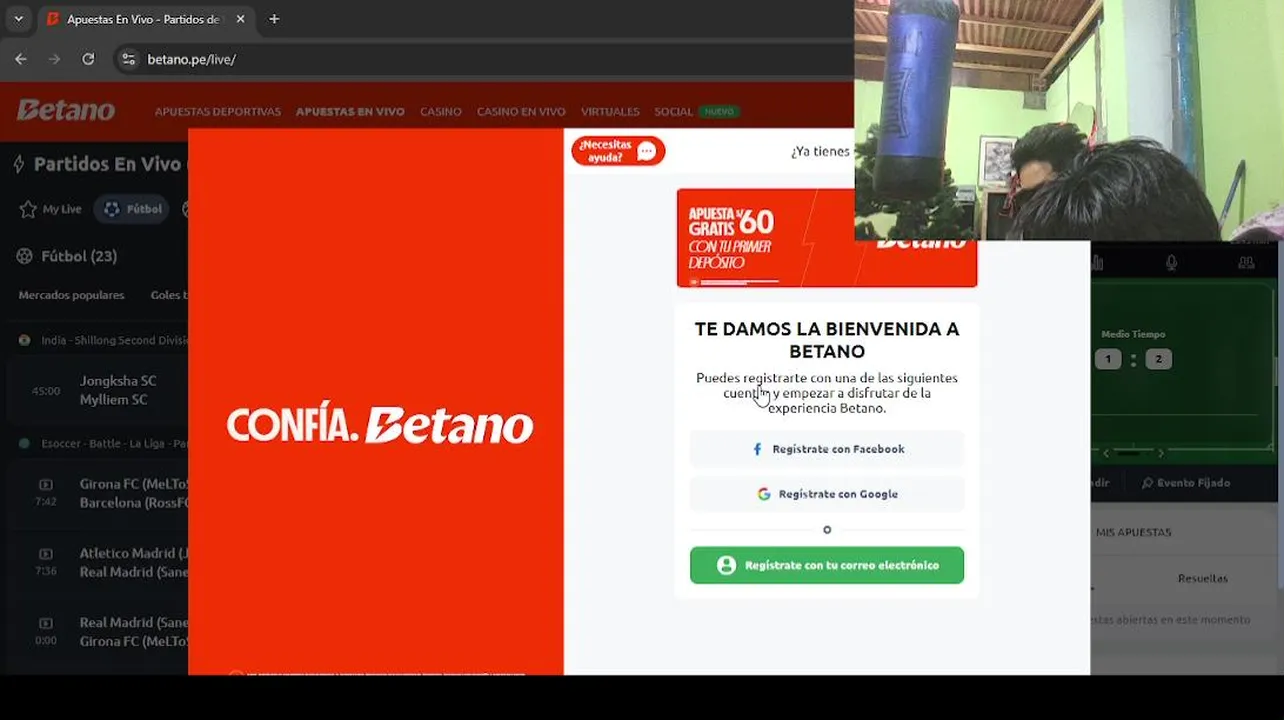Register with your email address
The width and height of the screenshot is (1284, 720).
coord(827,565)
